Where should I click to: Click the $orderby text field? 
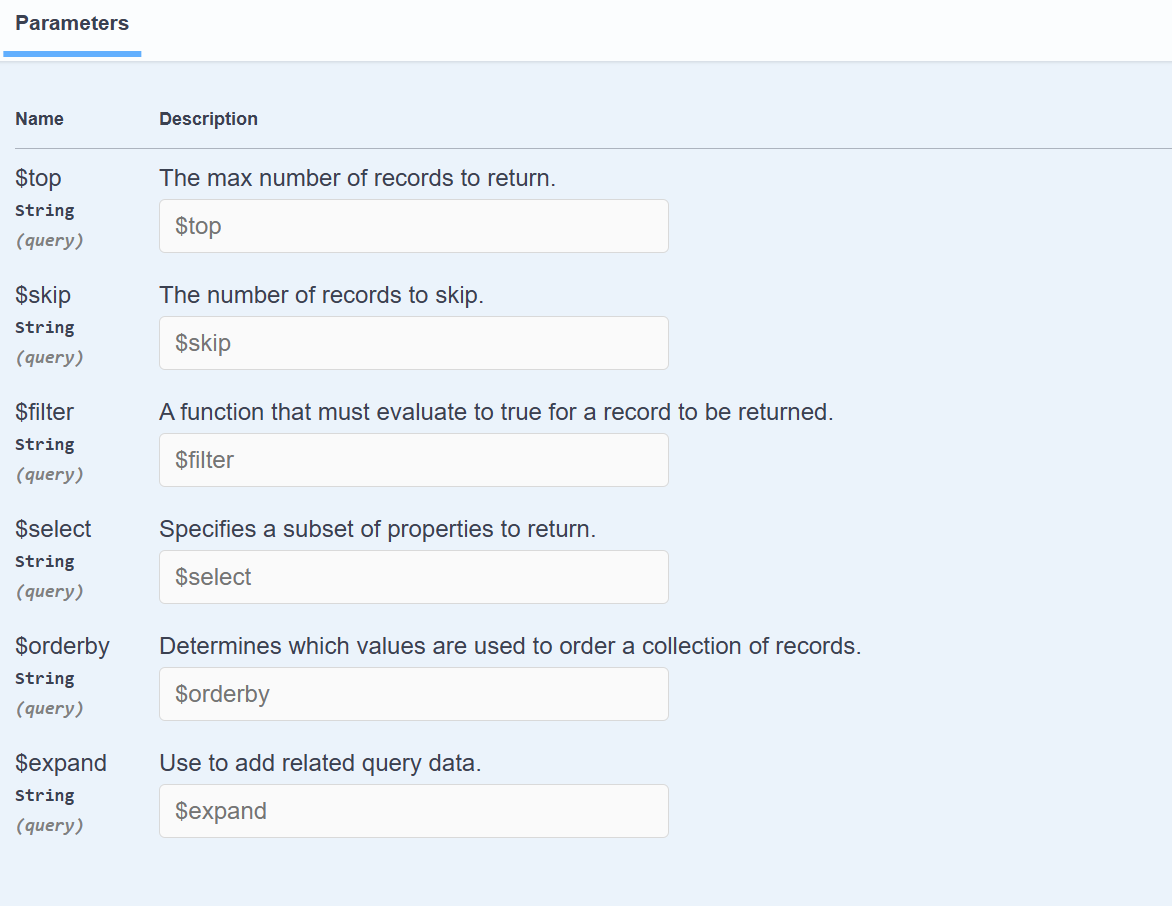[x=413, y=694]
